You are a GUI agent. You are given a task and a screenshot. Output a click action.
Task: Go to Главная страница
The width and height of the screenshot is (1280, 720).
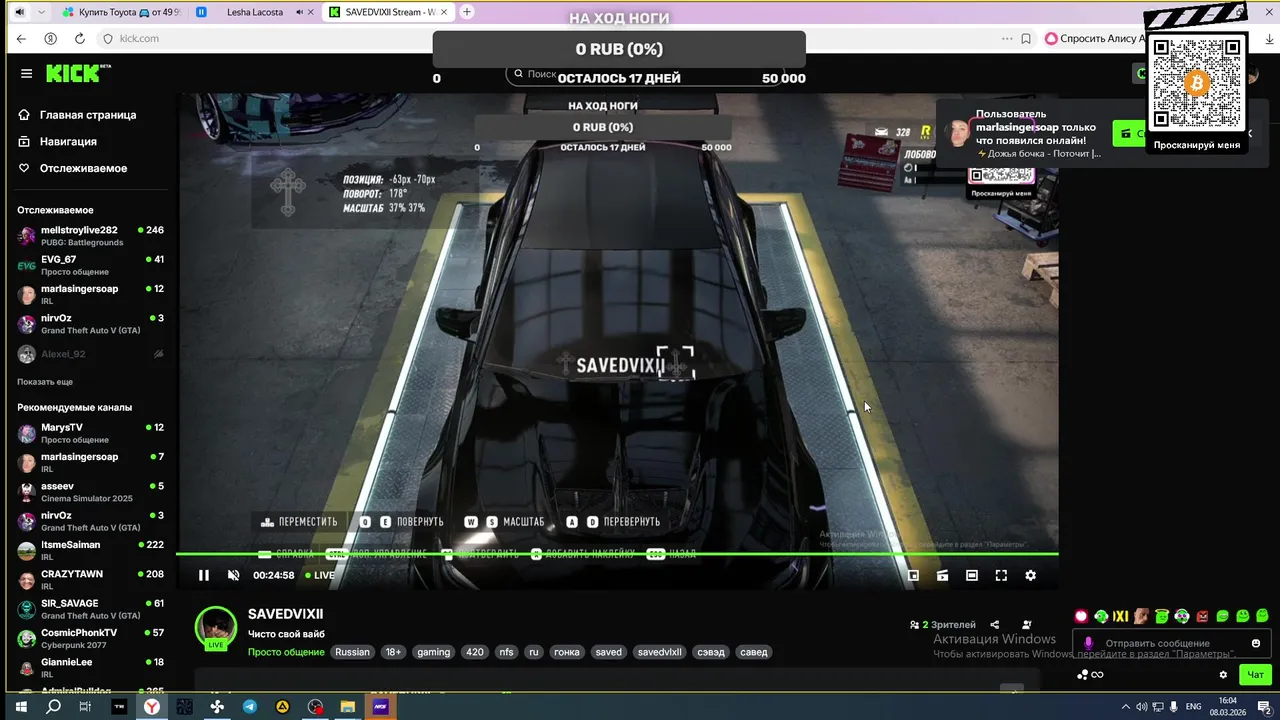[78, 115]
